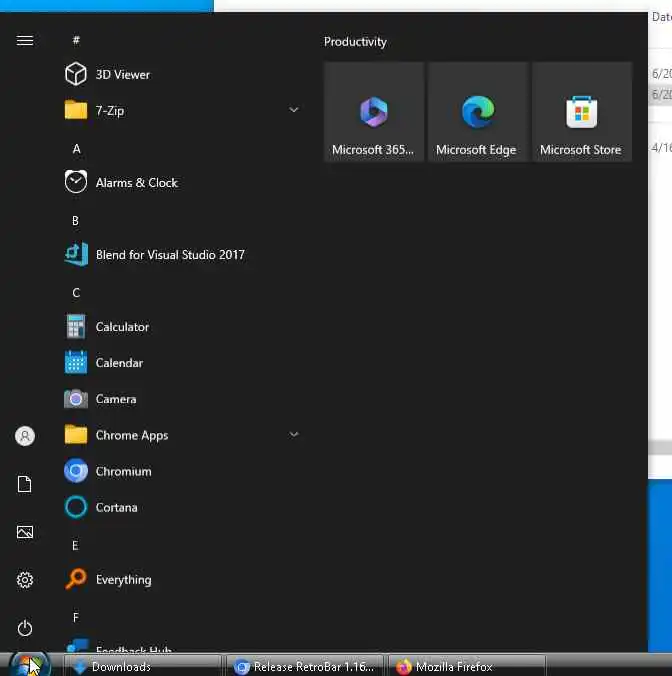Open the Microsoft Store tile
672x676 pixels.
pos(582,112)
